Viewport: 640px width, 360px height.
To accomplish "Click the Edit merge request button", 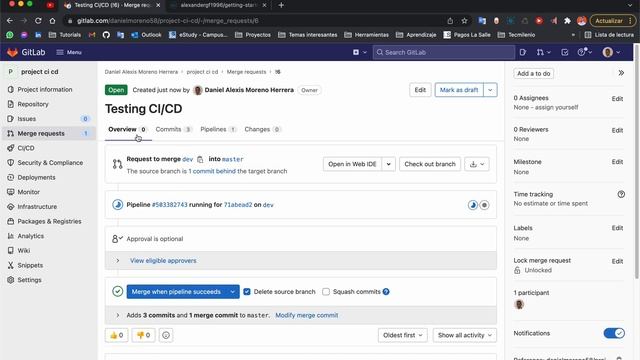I will tap(420, 90).
